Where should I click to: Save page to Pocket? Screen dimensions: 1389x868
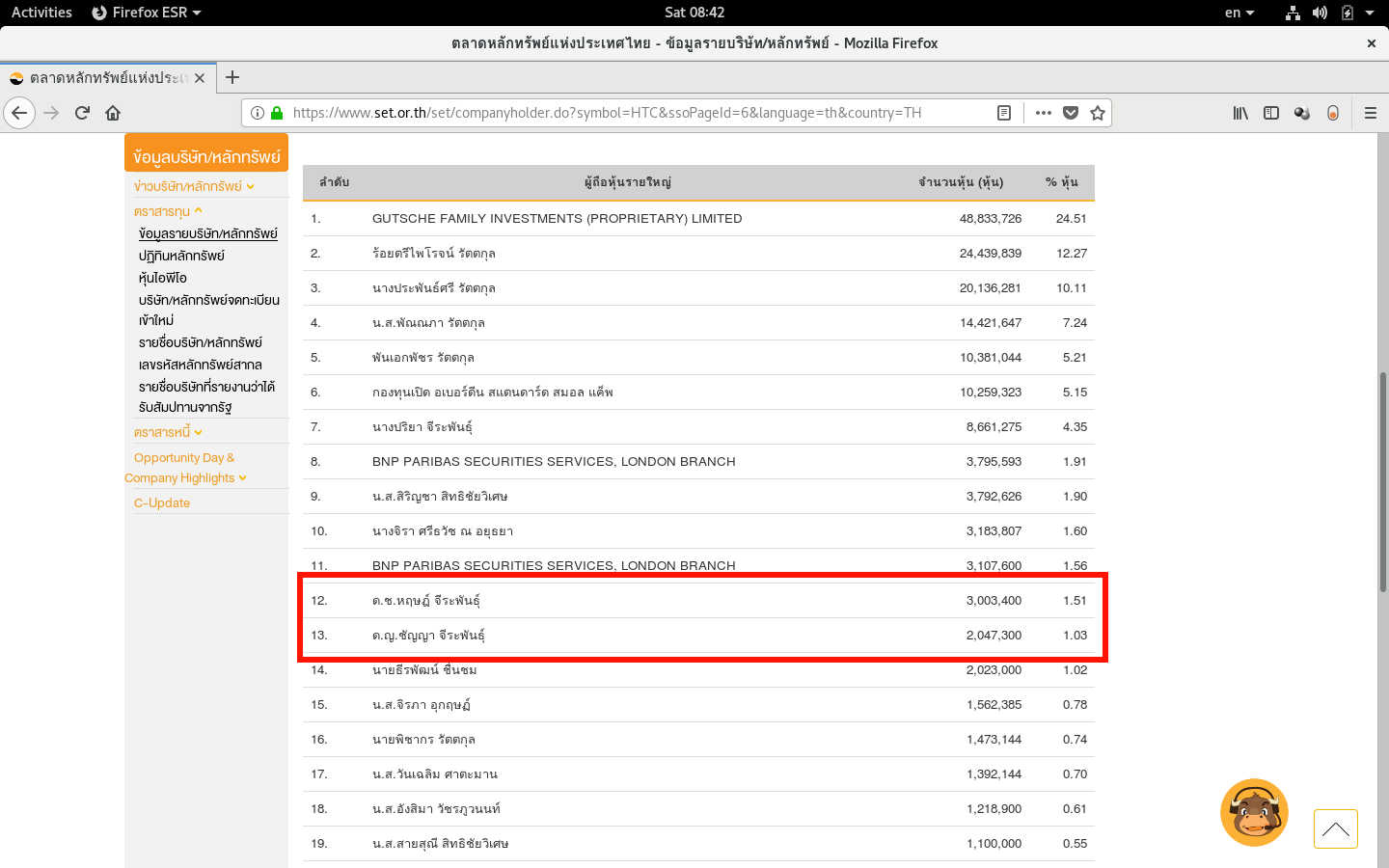click(x=1071, y=113)
